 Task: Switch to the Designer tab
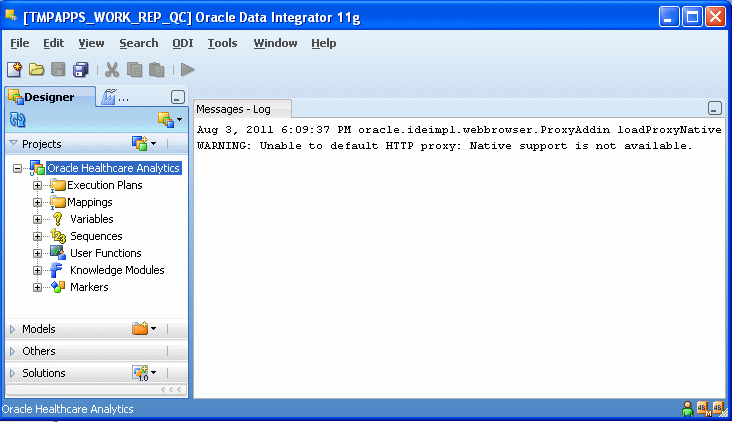[x=49, y=97]
